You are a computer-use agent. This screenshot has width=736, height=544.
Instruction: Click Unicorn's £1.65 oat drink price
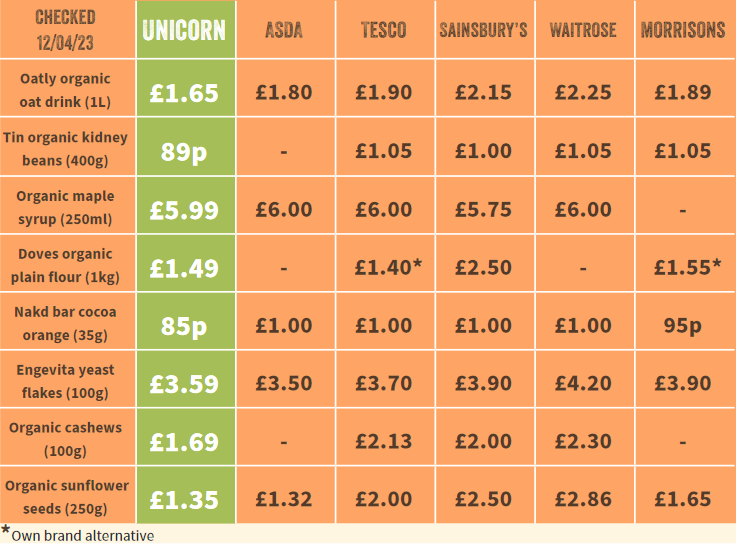184,93
